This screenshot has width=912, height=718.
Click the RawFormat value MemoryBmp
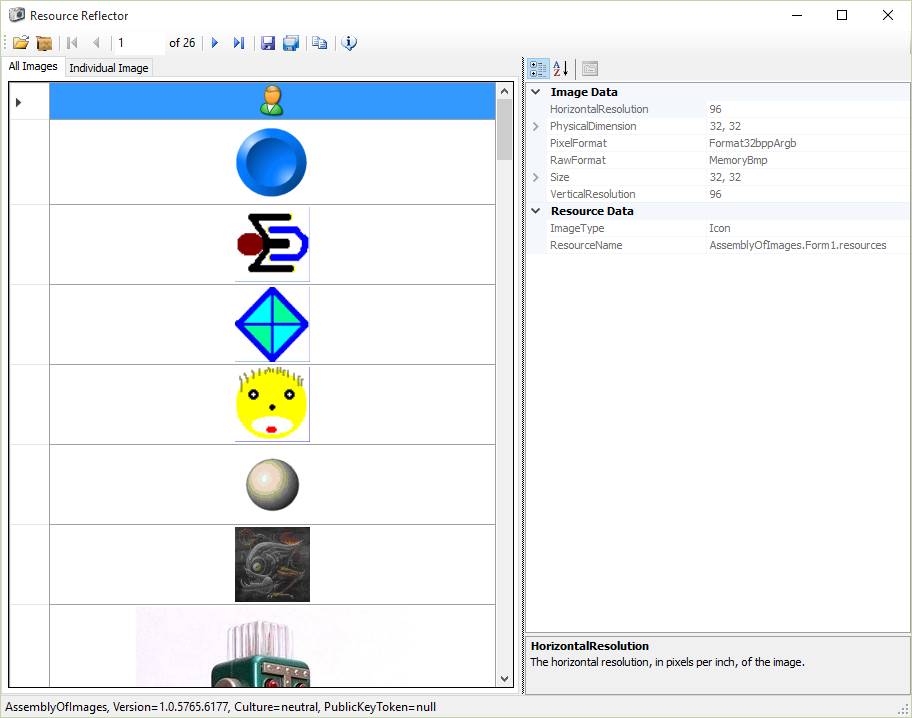[738, 160]
